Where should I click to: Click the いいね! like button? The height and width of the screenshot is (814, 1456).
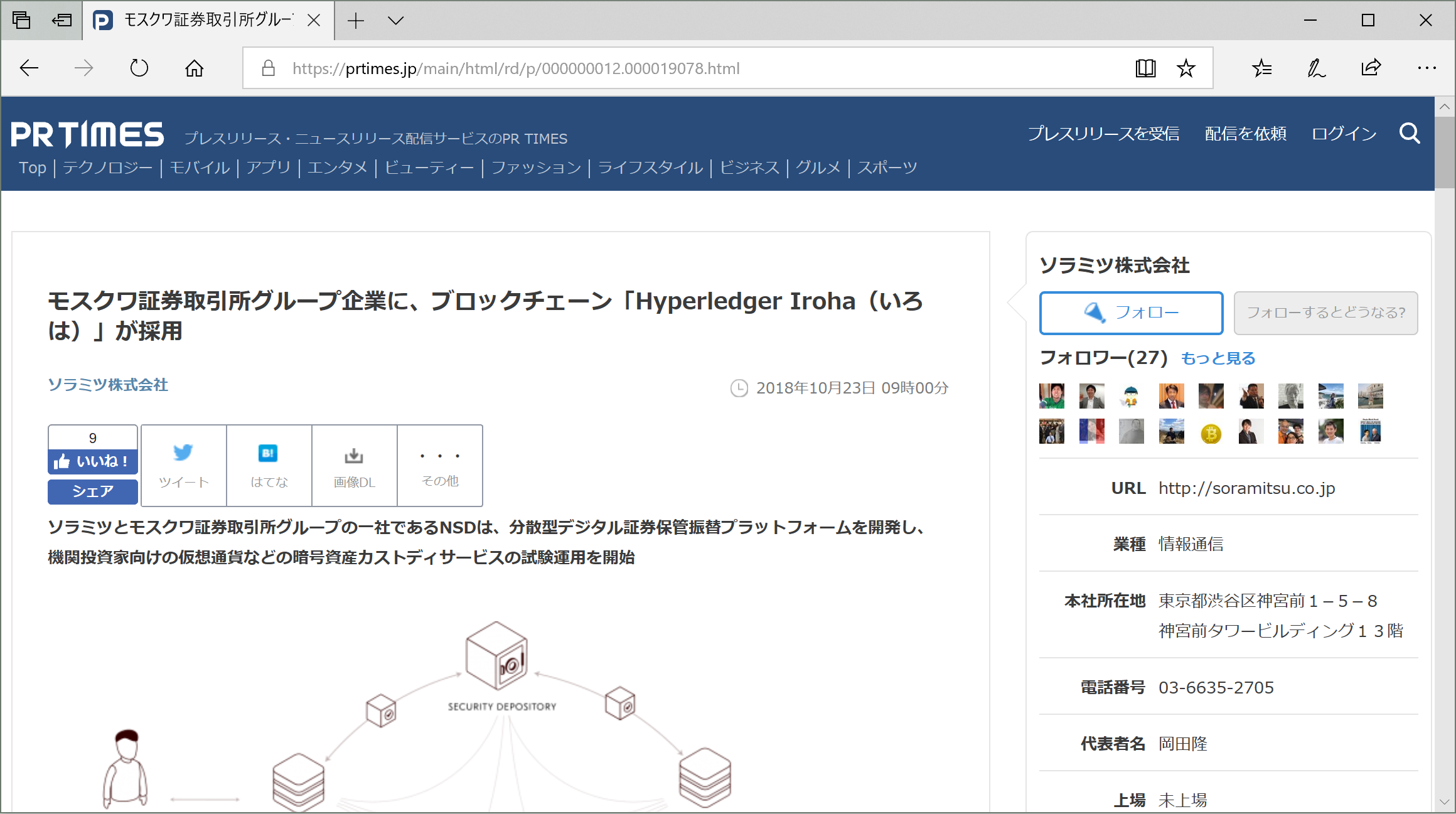92,461
